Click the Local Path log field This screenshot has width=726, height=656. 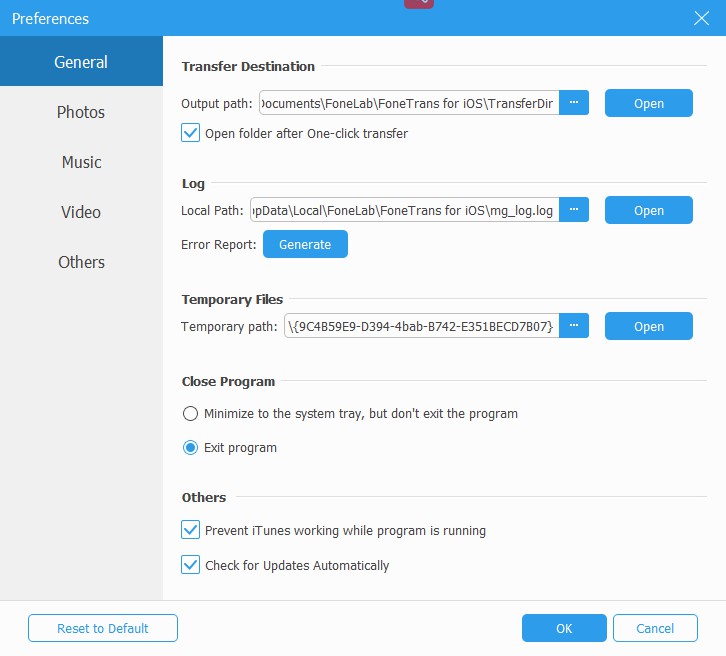[x=405, y=210]
